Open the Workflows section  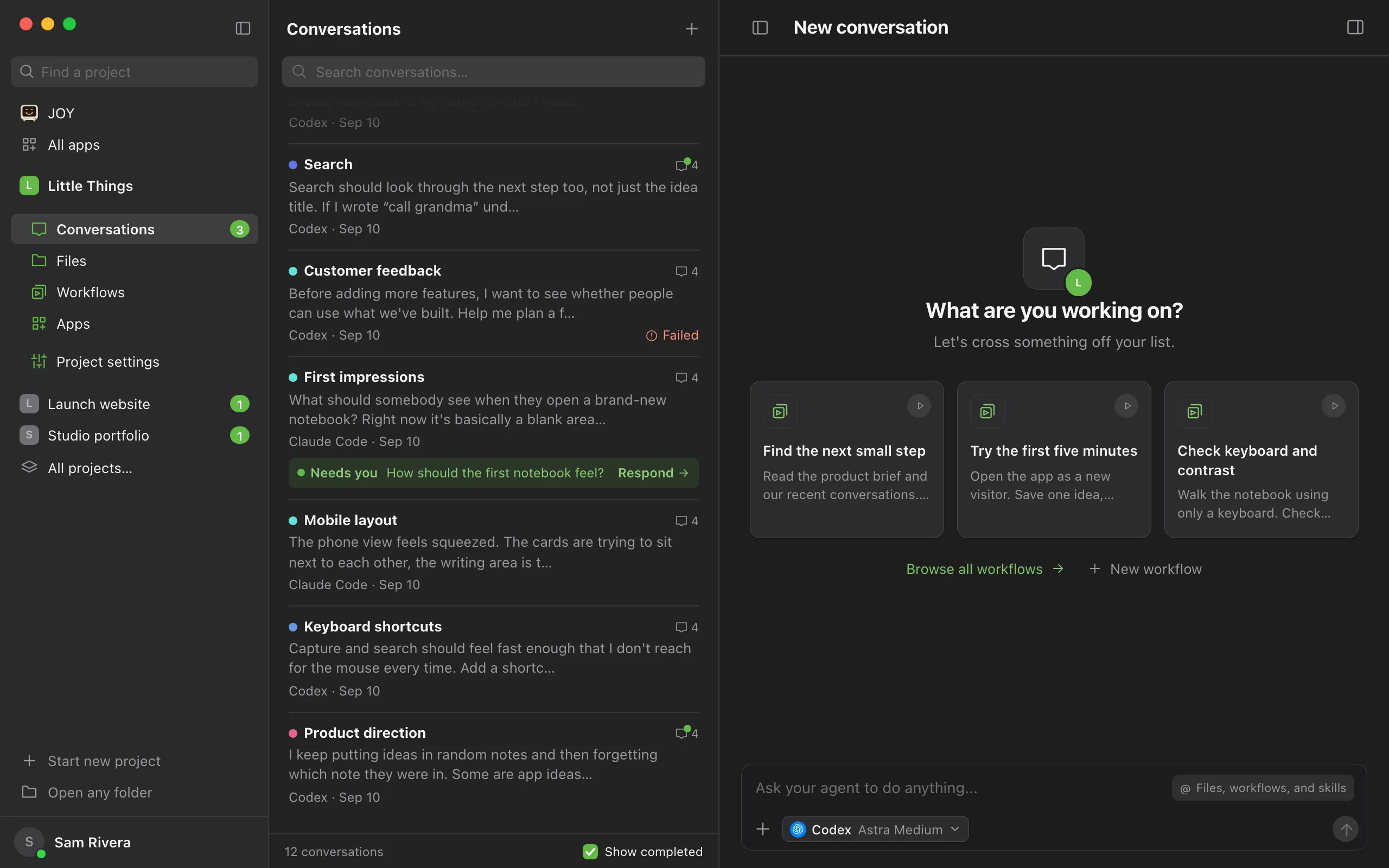pyautogui.click(x=135, y=292)
